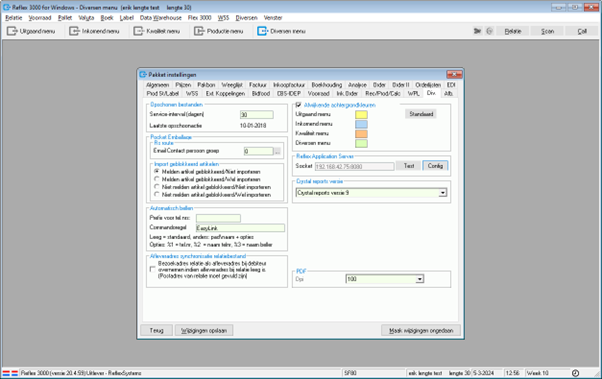Click the Relatie toolbar button
Screen dimensions: 602x379
[513, 31]
